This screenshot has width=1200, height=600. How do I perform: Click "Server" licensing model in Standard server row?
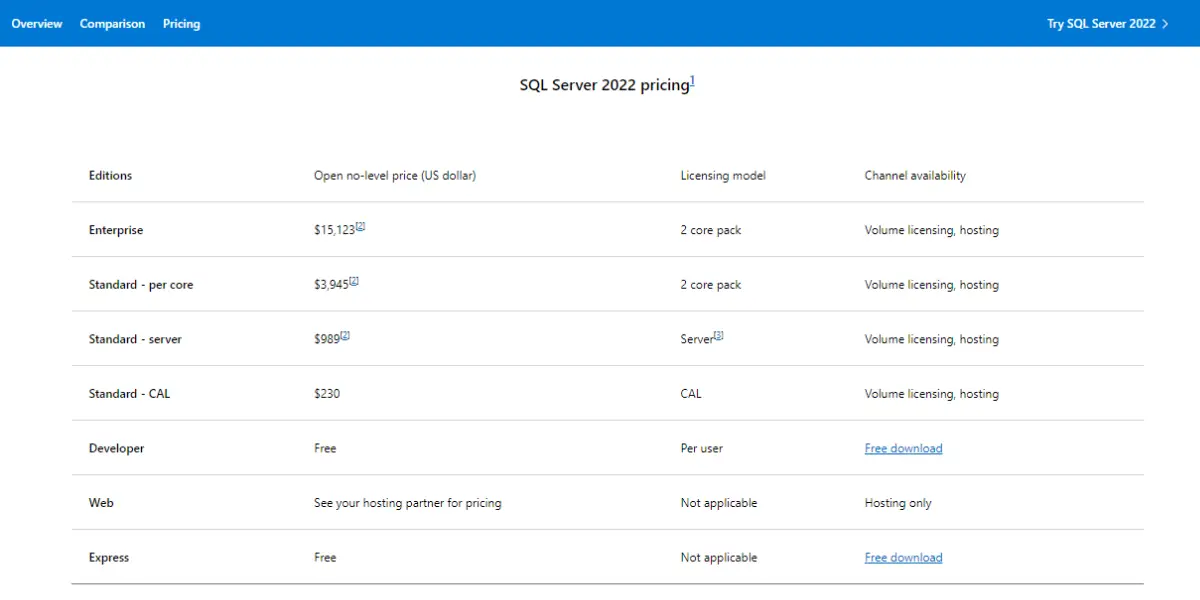pyautogui.click(x=697, y=340)
